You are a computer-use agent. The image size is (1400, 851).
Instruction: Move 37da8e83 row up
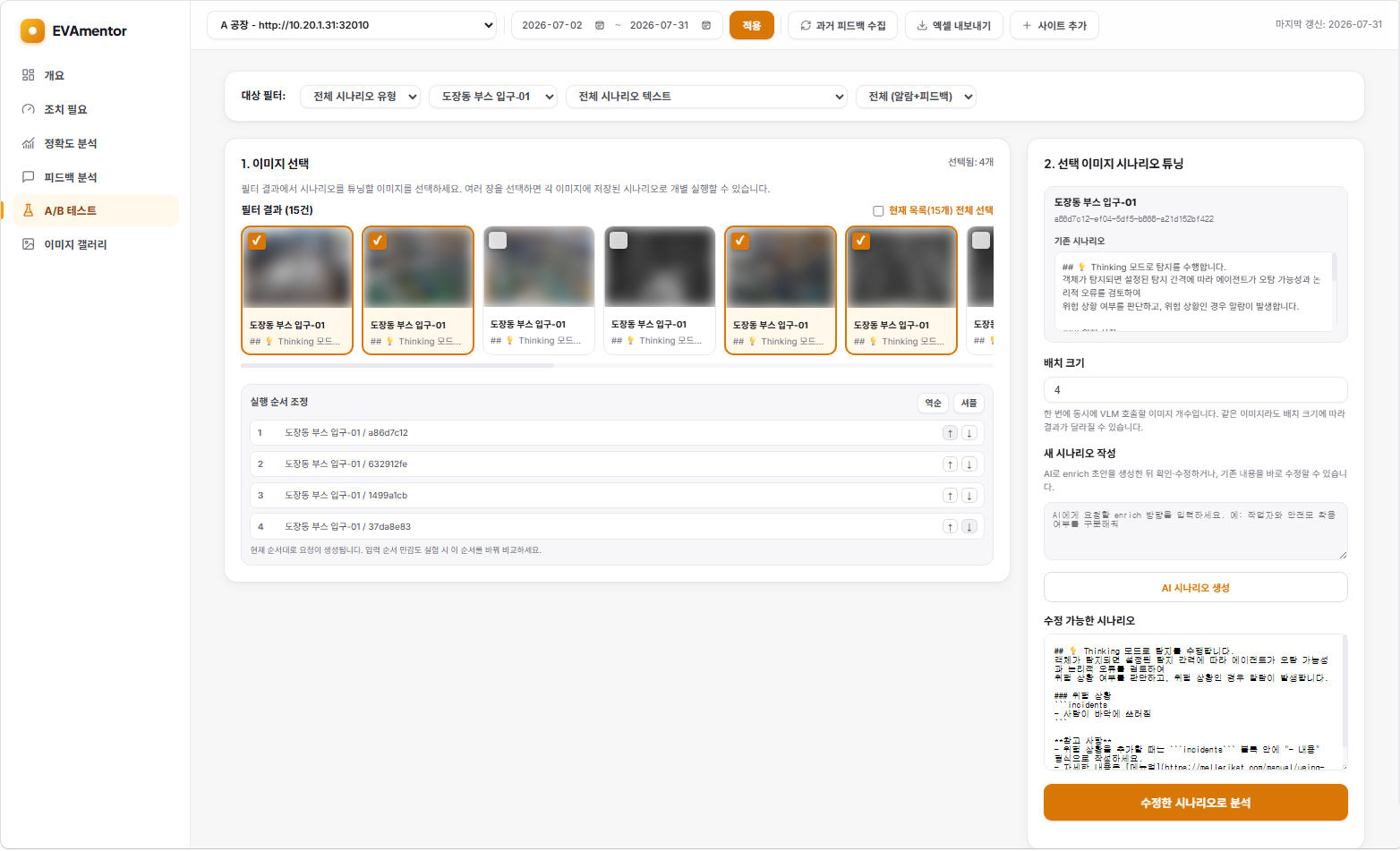(950, 527)
